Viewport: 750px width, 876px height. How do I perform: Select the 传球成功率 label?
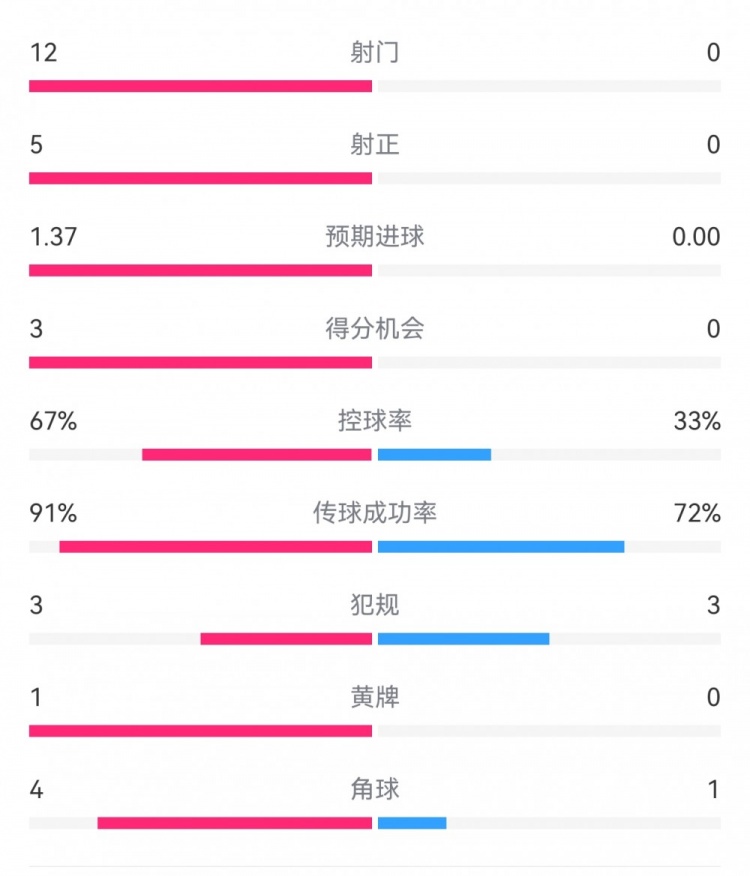[x=375, y=513]
